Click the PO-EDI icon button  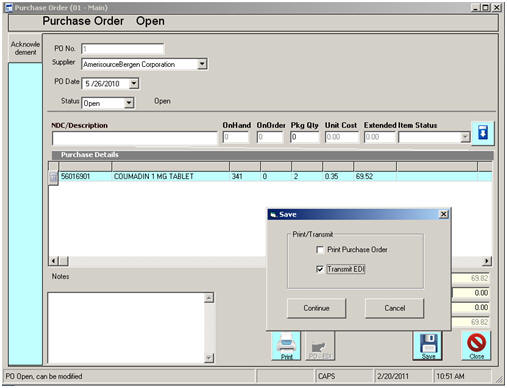coord(320,346)
